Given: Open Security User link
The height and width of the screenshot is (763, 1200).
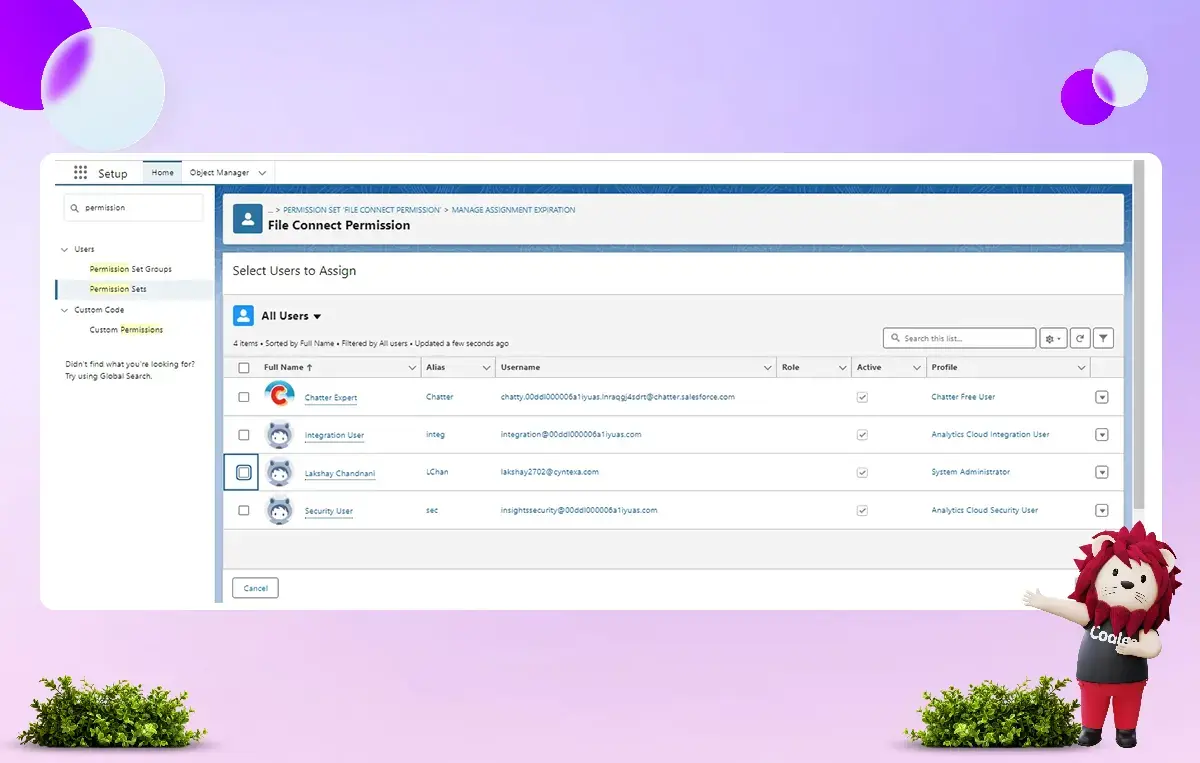Looking at the screenshot, I should tap(329, 512).
